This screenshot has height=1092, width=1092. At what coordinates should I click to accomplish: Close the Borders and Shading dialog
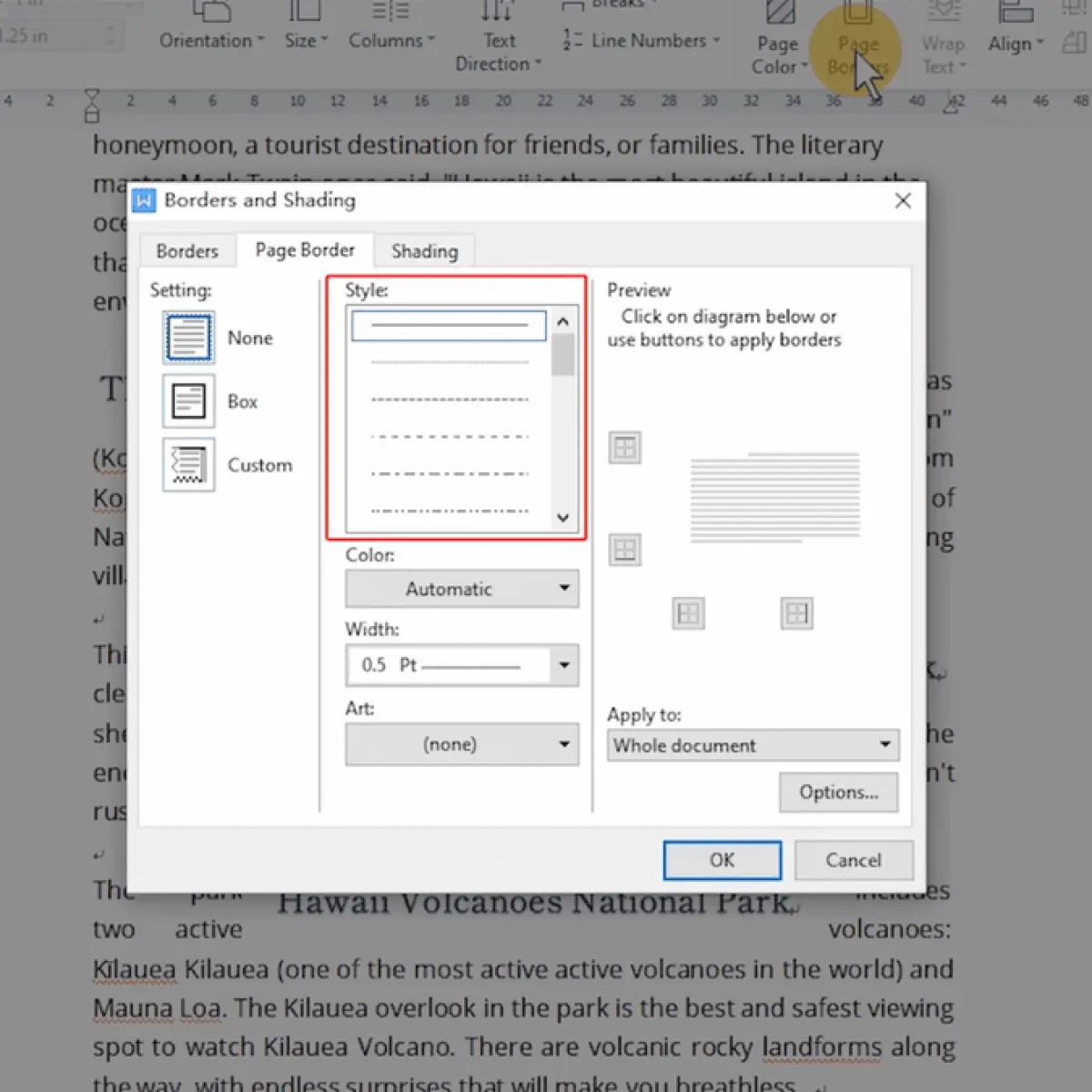click(x=903, y=200)
